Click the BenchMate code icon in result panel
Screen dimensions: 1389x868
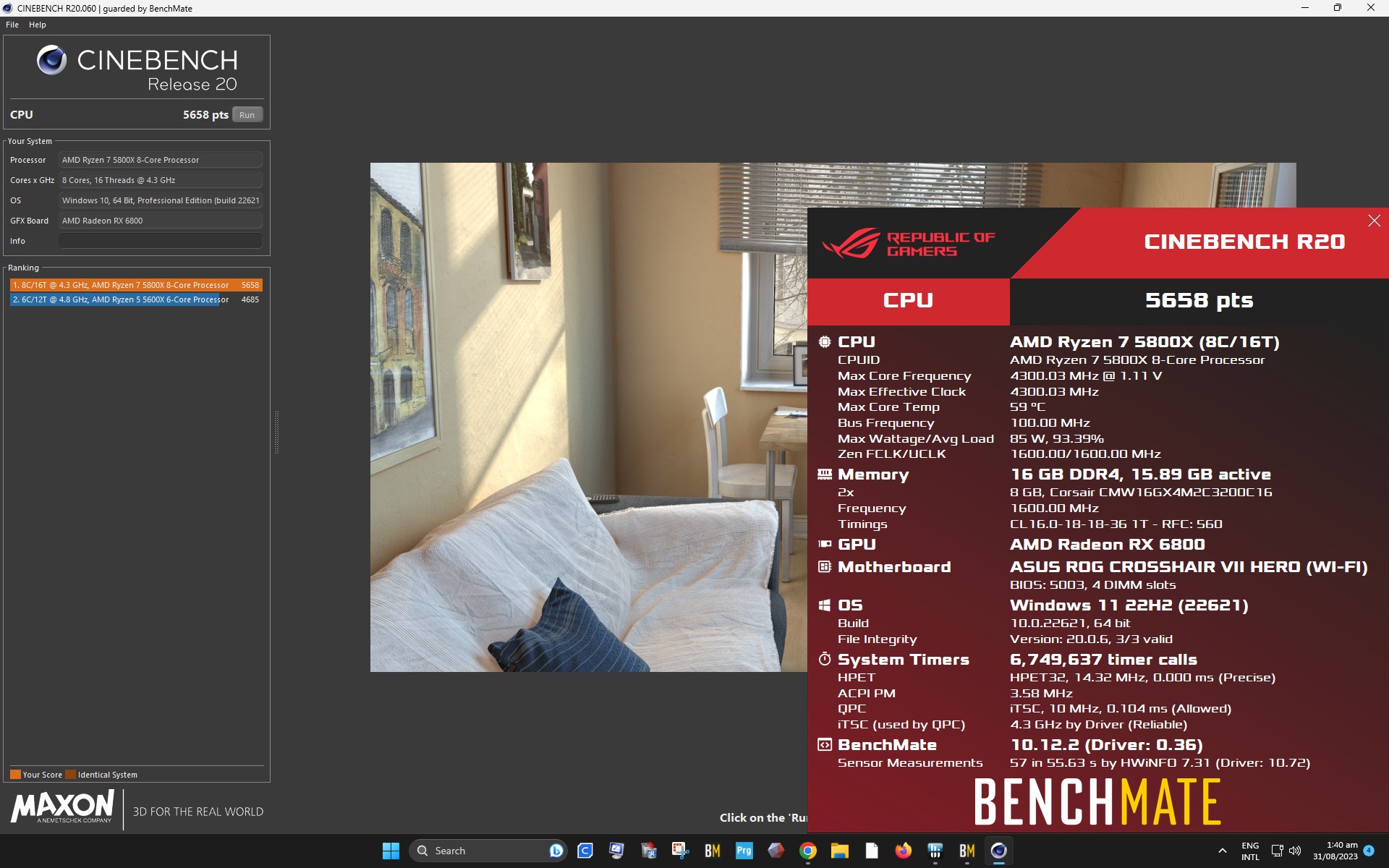coord(825,744)
